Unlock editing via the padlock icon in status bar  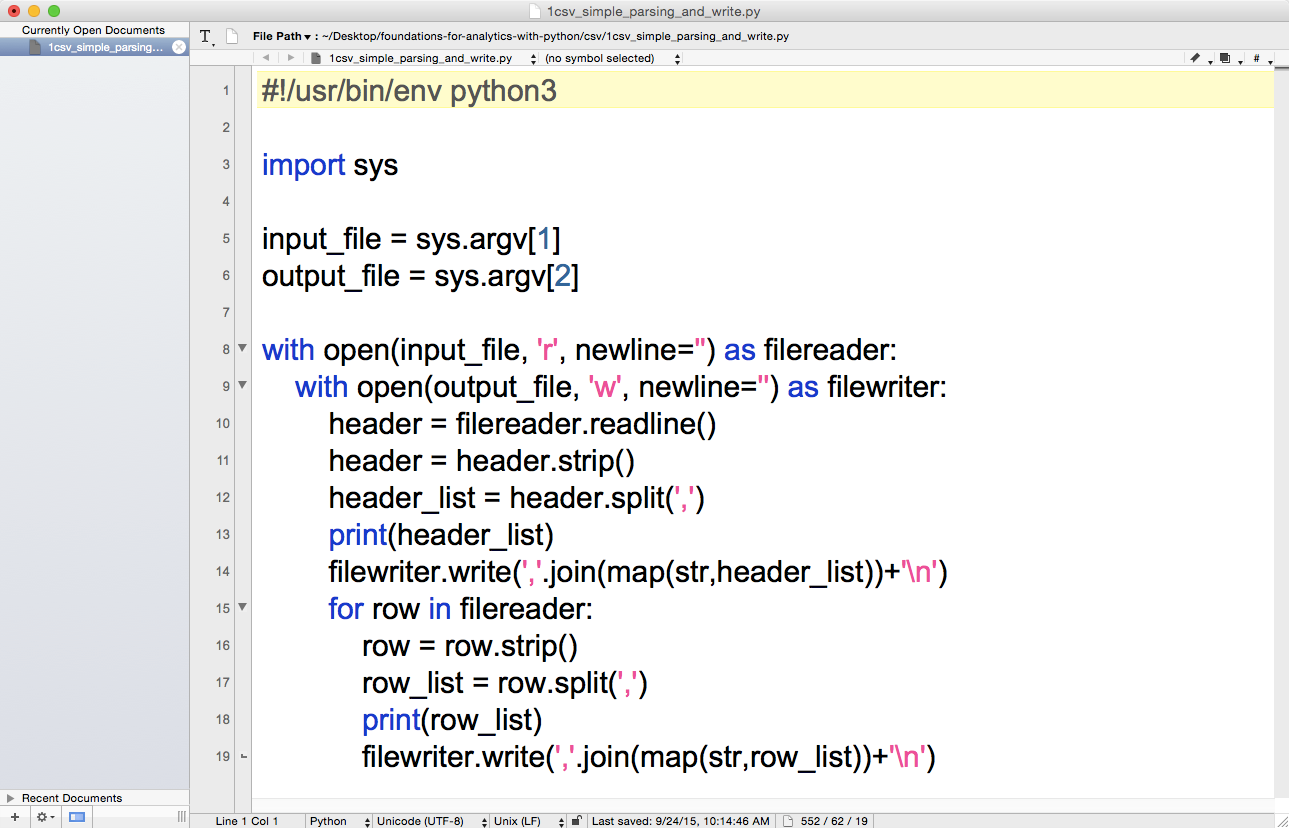pos(577,820)
